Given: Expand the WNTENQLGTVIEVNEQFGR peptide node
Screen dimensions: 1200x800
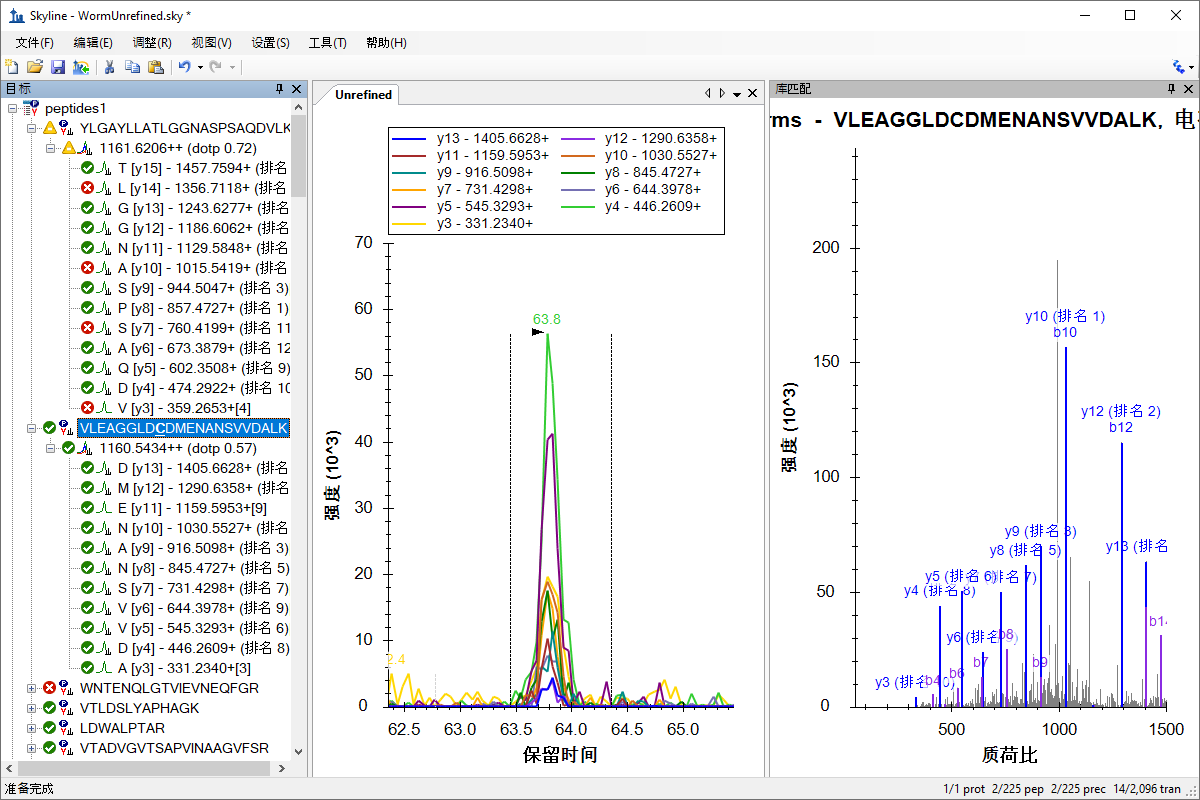Looking at the screenshot, I should [x=31, y=688].
